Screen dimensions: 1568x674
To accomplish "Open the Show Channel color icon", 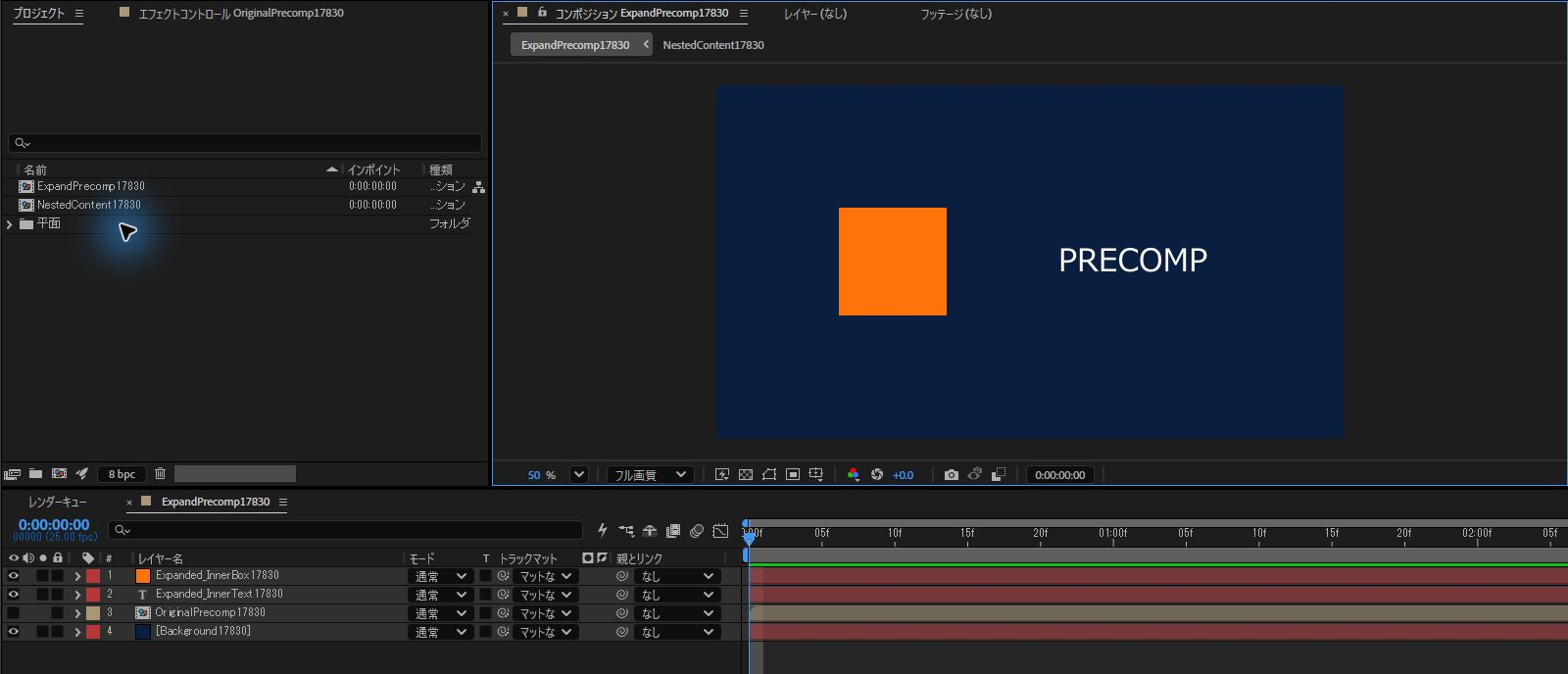I will (854, 475).
